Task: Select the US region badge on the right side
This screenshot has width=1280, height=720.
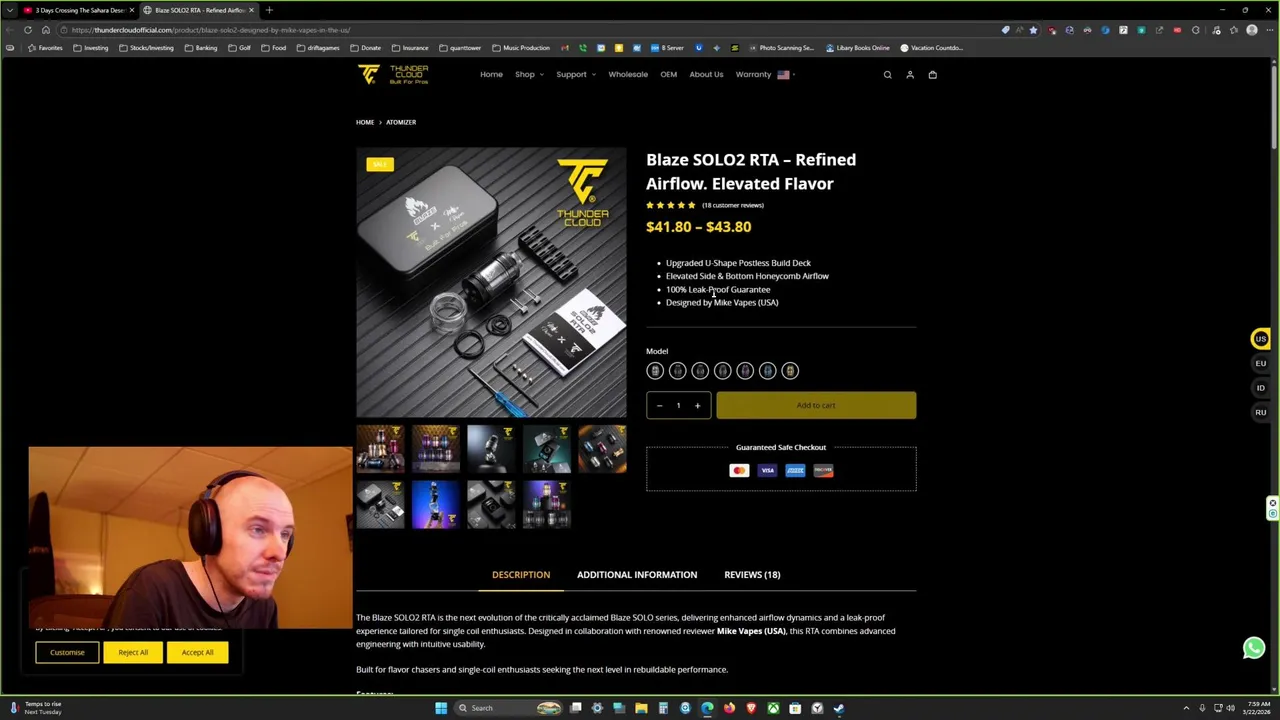Action: 1261,339
